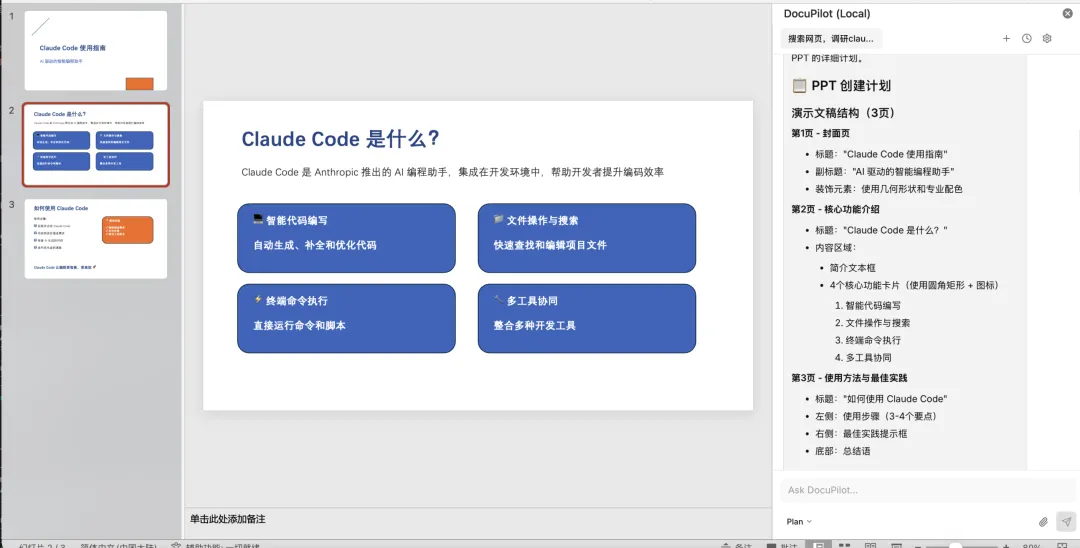Click bullet '4个核心功能卡片' line
Image resolution: width=1080 pixels, height=548 pixels.
coord(914,285)
